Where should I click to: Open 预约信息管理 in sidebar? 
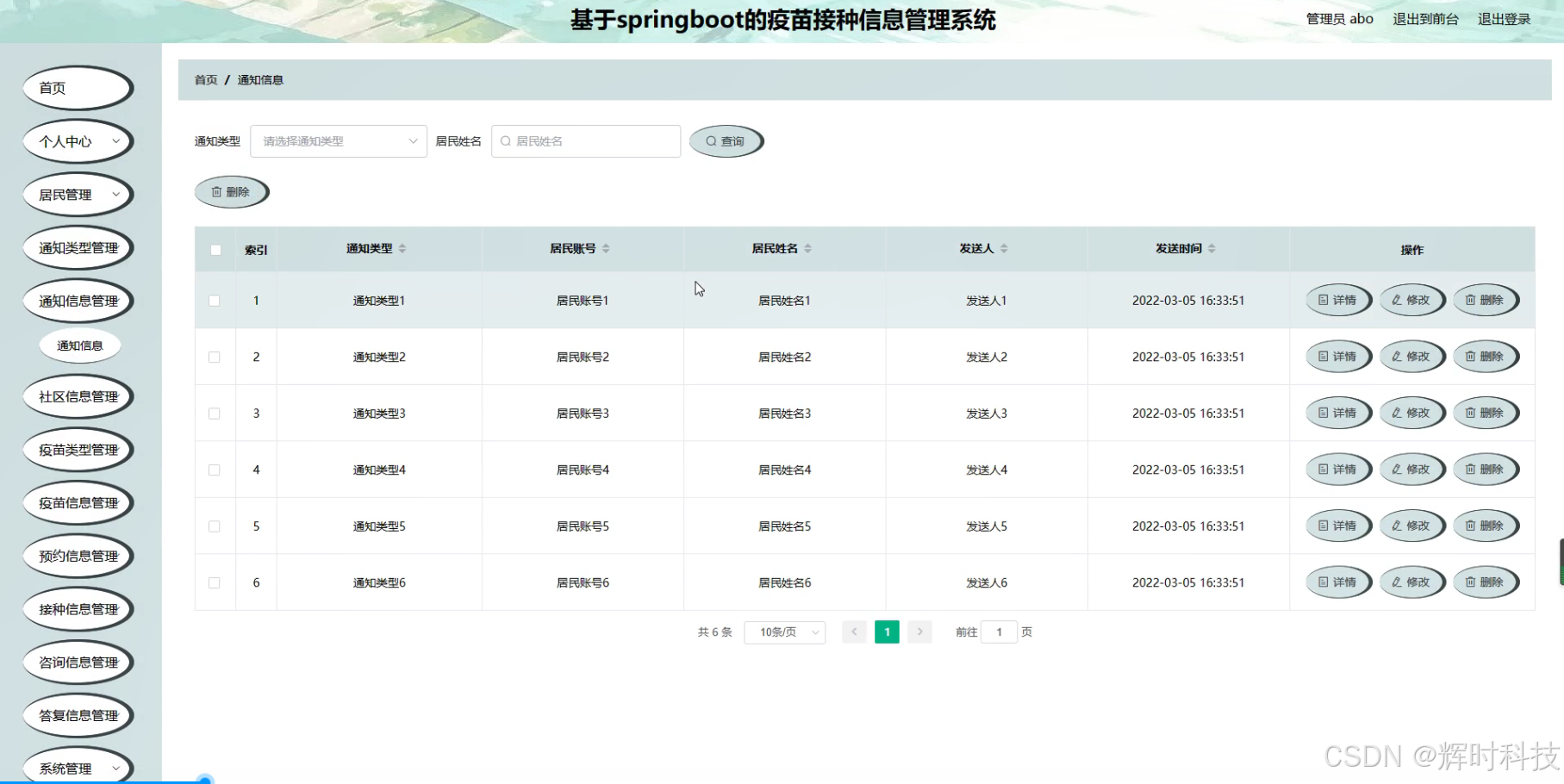[x=78, y=556]
